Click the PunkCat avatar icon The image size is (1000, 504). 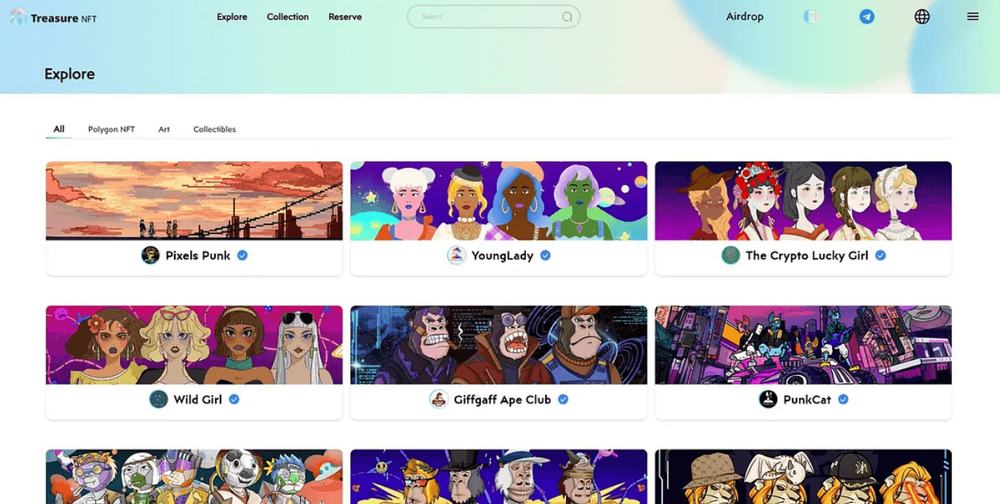pyautogui.click(x=768, y=399)
